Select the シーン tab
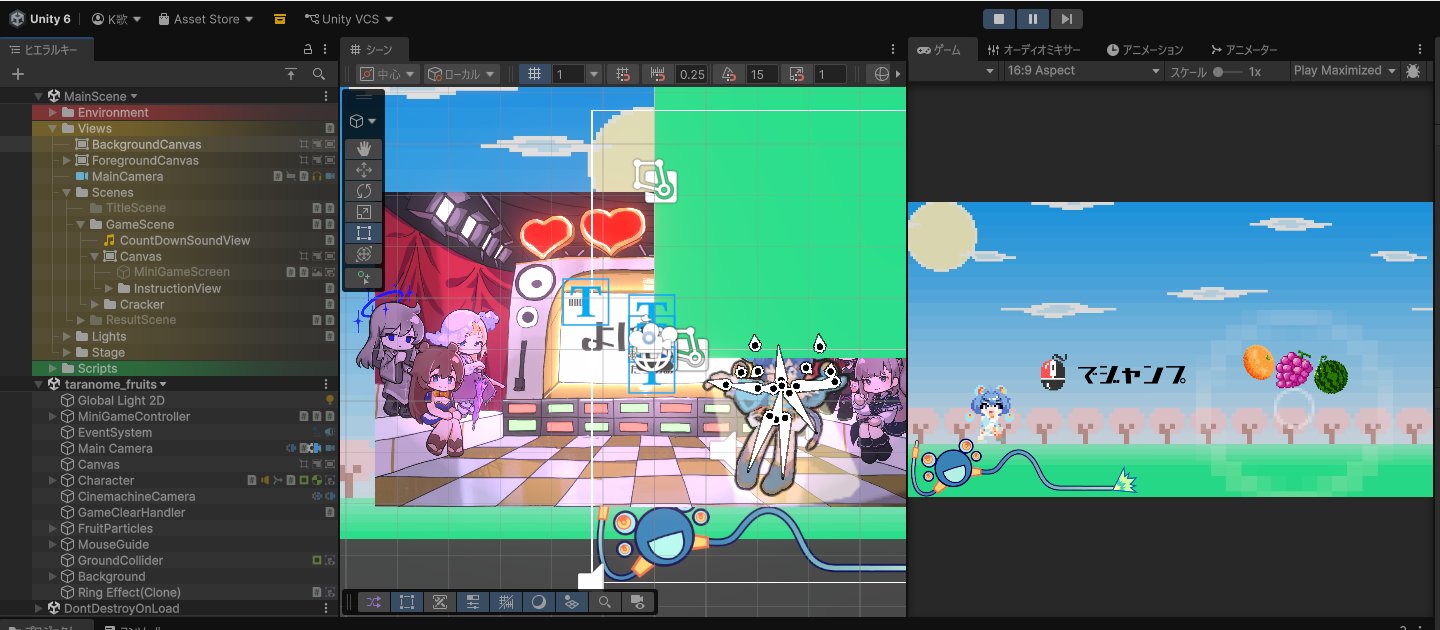The height and width of the screenshot is (630, 1440). coord(372,49)
